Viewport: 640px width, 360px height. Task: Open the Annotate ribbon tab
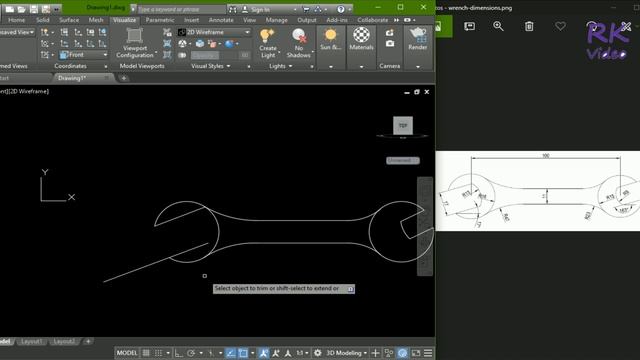(221, 20)
